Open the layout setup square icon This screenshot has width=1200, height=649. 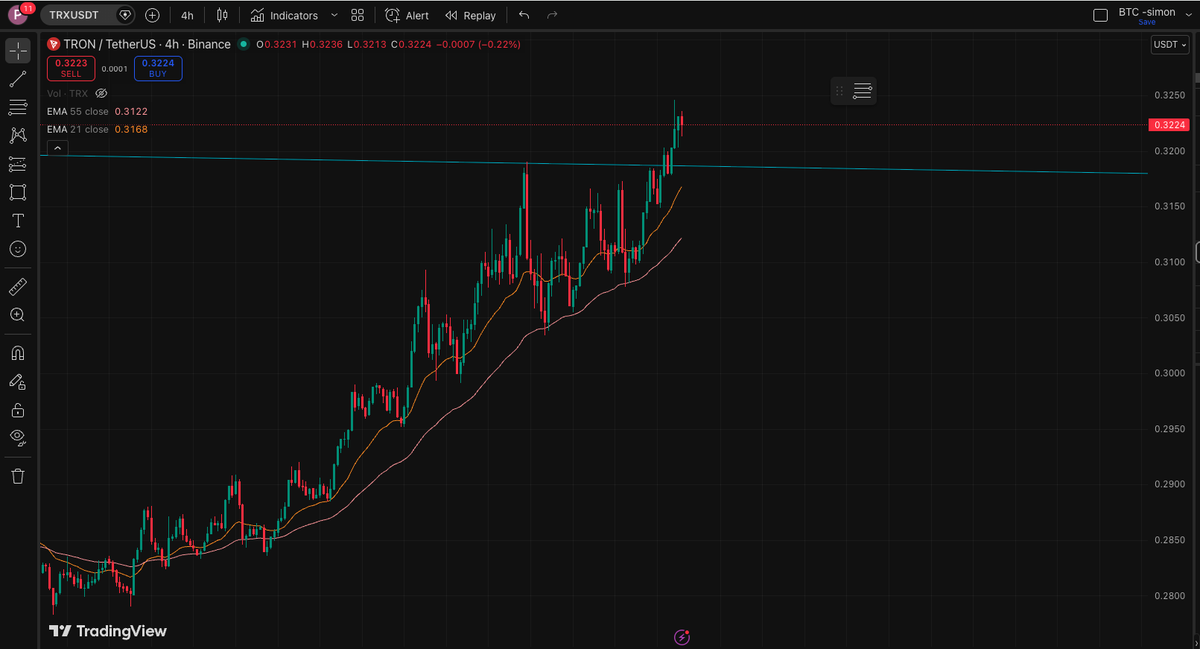tap(1101, 15)
